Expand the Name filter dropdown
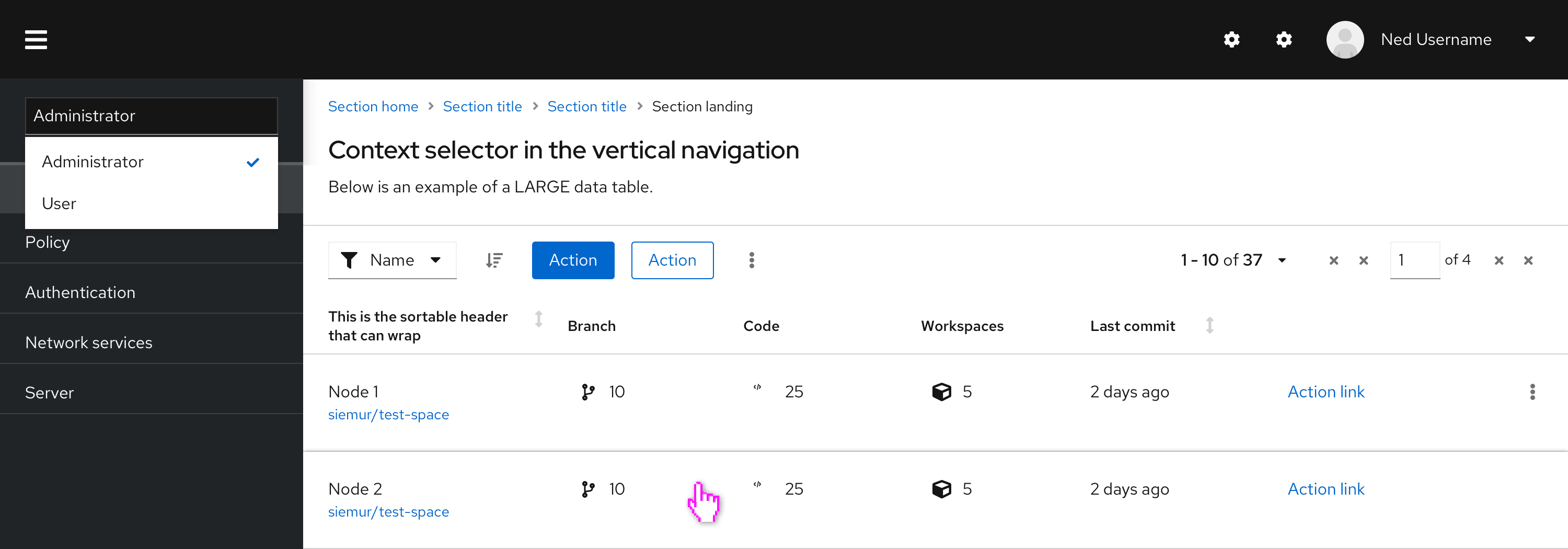The width and height of the screenshot is (1568, 549). coord(392,260)
